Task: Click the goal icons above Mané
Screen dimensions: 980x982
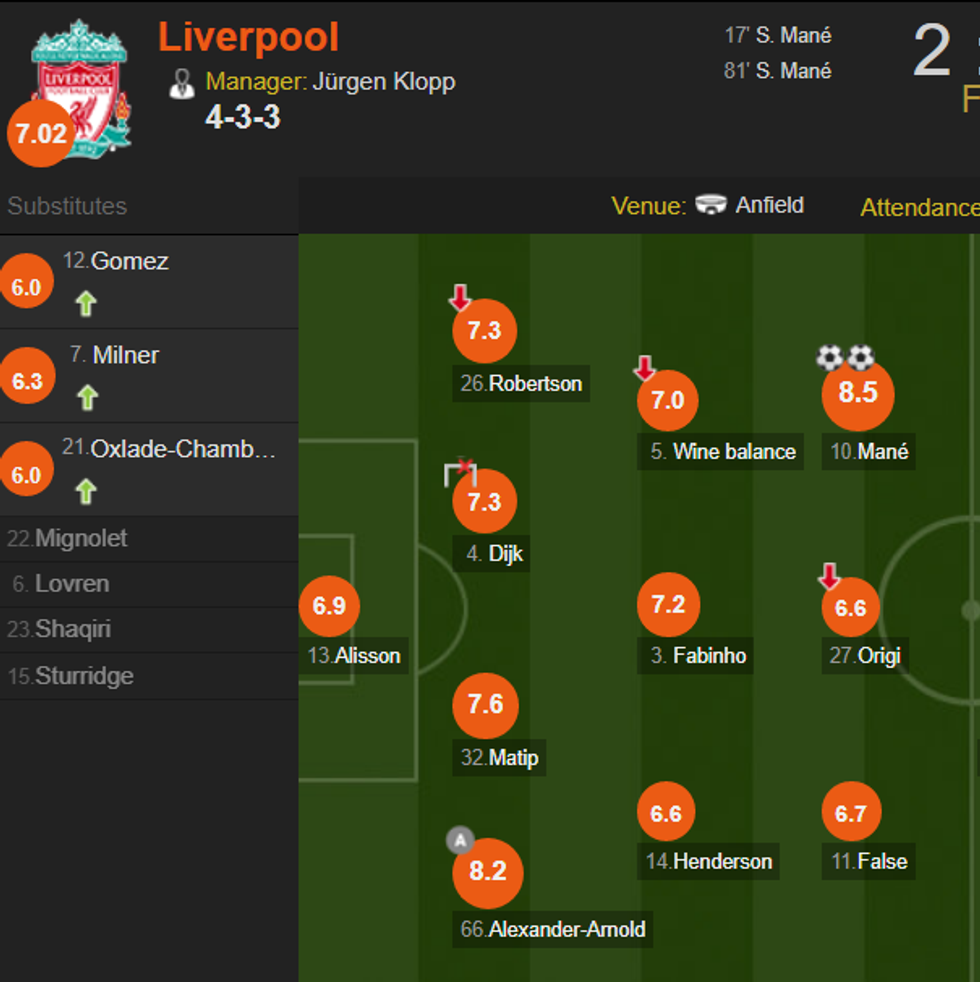Action: [x=845, y=357]
